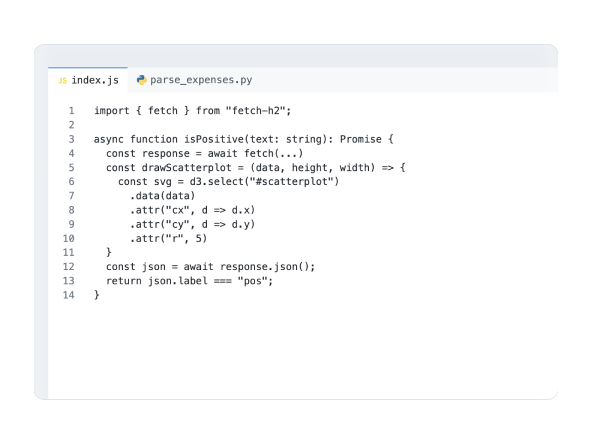Click the await fetch(...) expression
592x444 pixels.
point(255,153)
